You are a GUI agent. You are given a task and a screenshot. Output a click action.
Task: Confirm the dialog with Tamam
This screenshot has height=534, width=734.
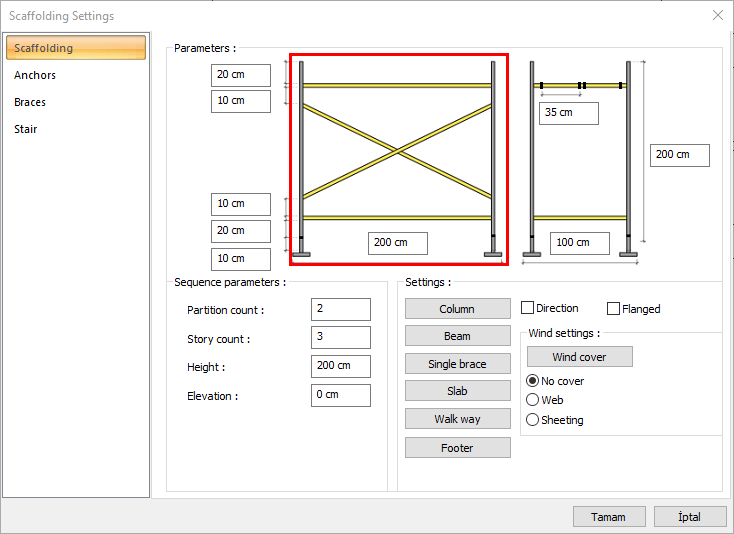[608, 517]
